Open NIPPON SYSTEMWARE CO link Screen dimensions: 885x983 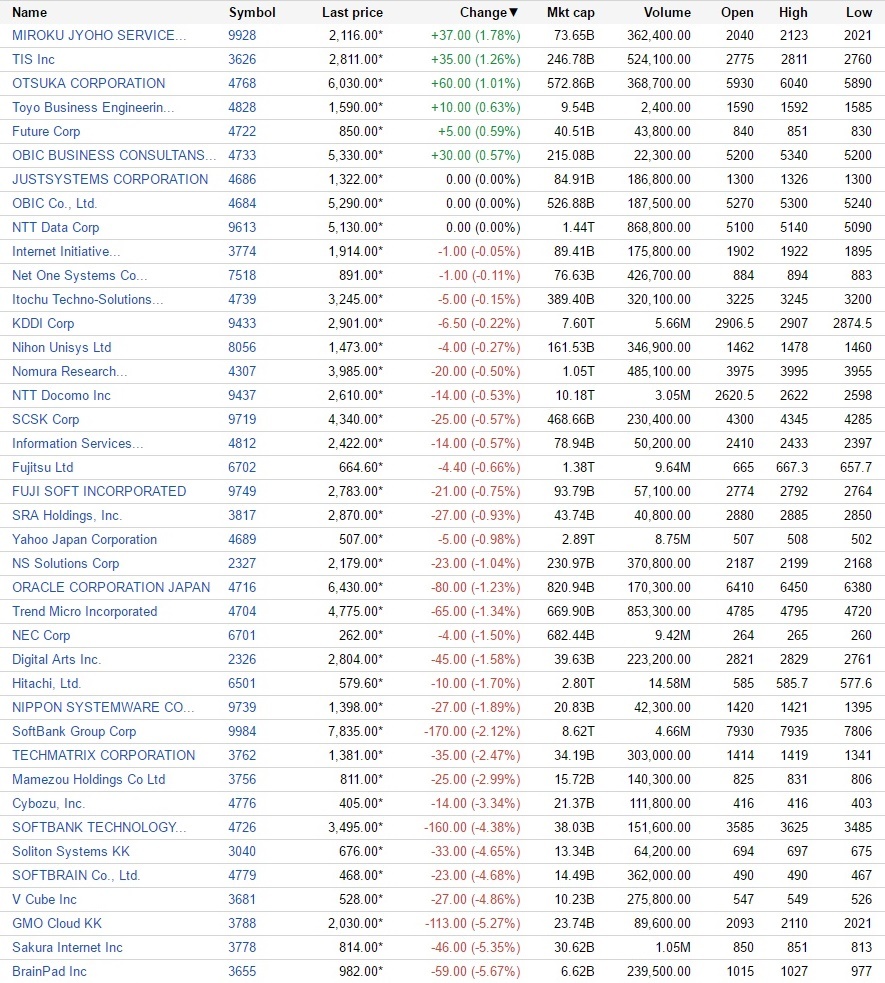[103, 708]
